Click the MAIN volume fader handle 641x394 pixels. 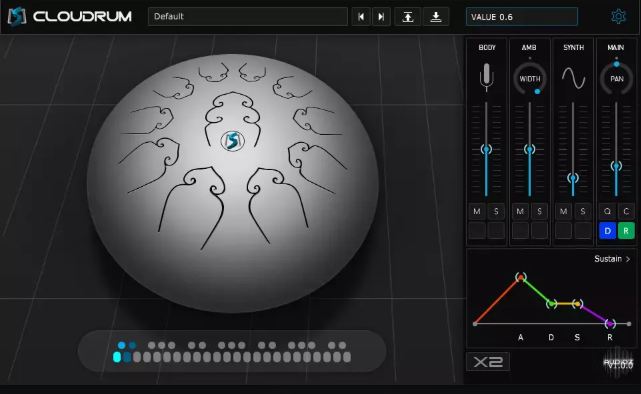click(616, 166)
